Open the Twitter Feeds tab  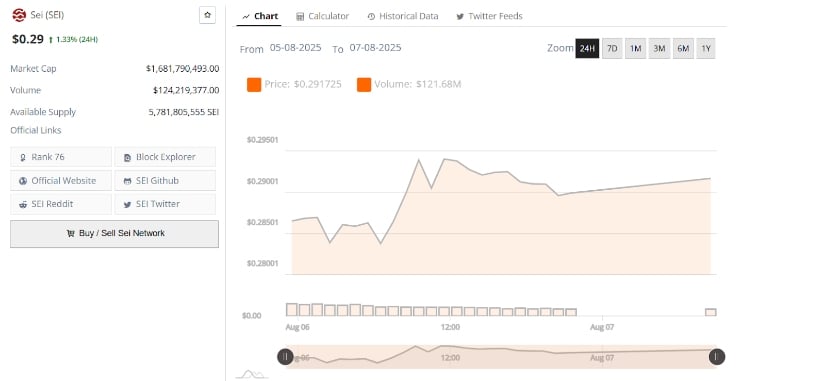pyautogui.click(x=489, y=16)
